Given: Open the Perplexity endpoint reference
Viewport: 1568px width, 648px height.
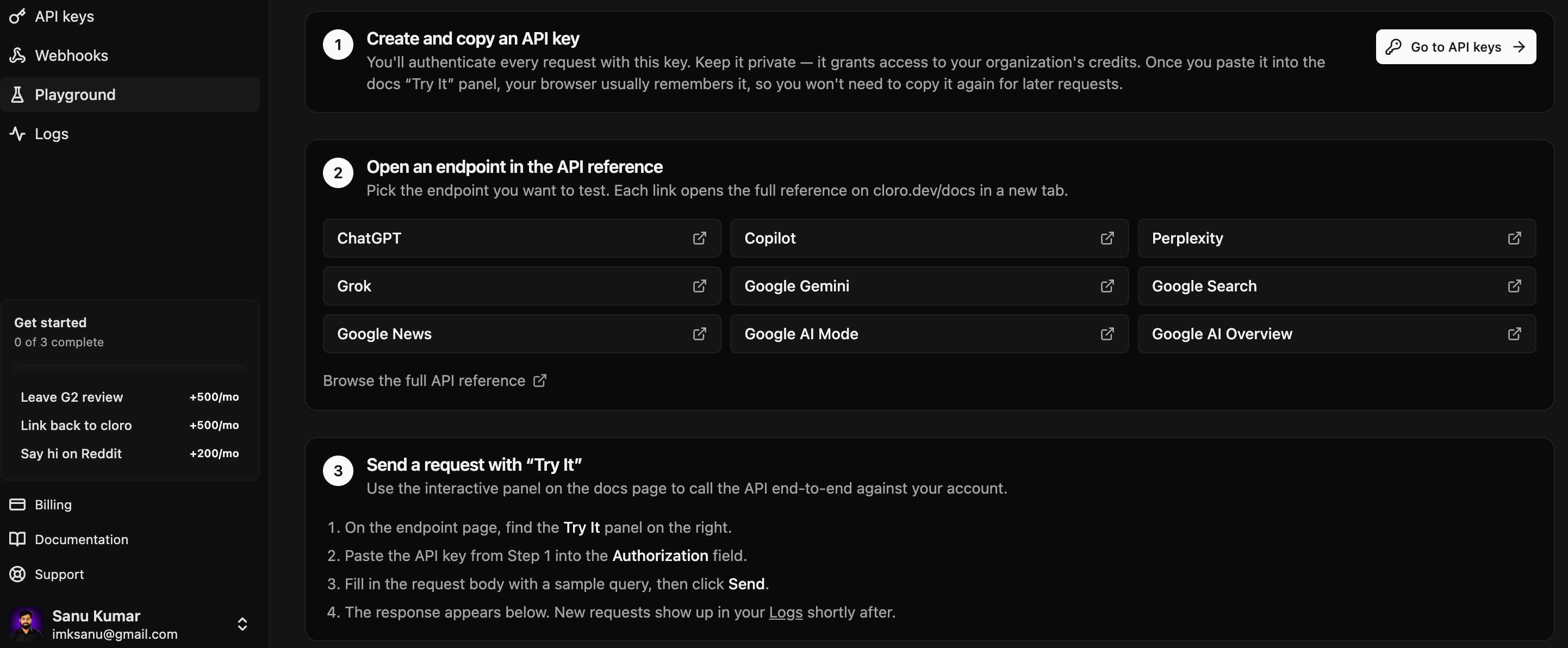Looking at the screenshot, I should [x=1337, y=238].
